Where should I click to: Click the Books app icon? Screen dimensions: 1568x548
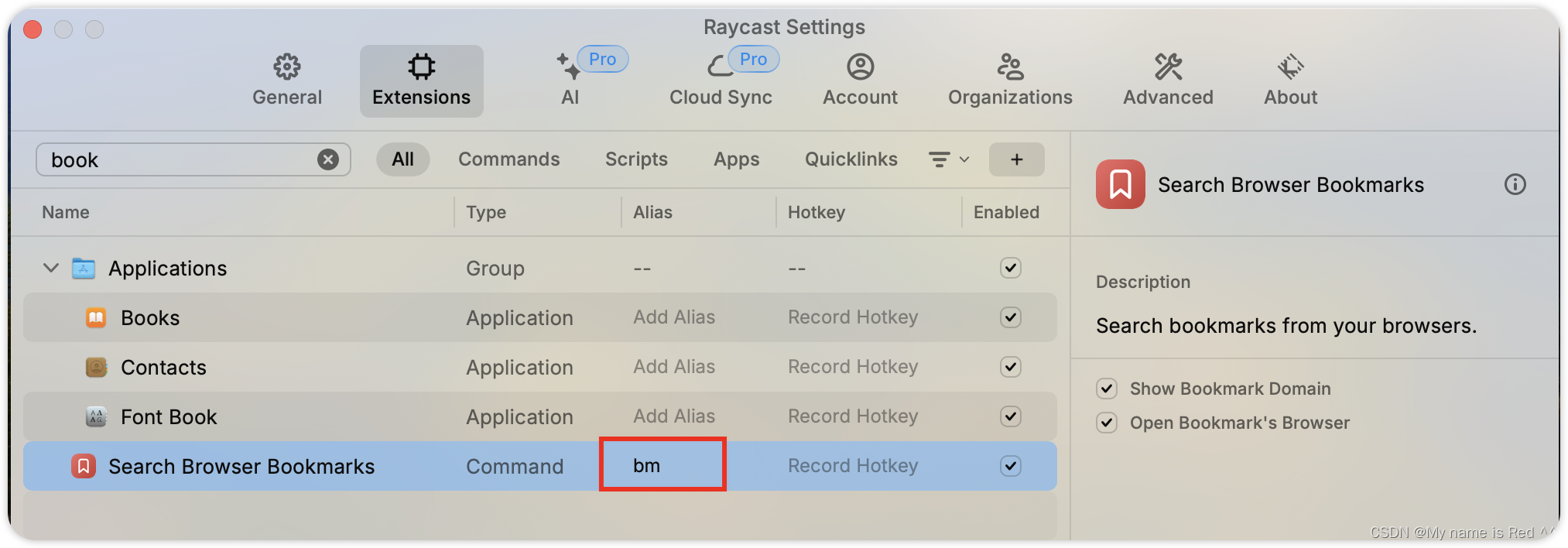coord(96,317)
